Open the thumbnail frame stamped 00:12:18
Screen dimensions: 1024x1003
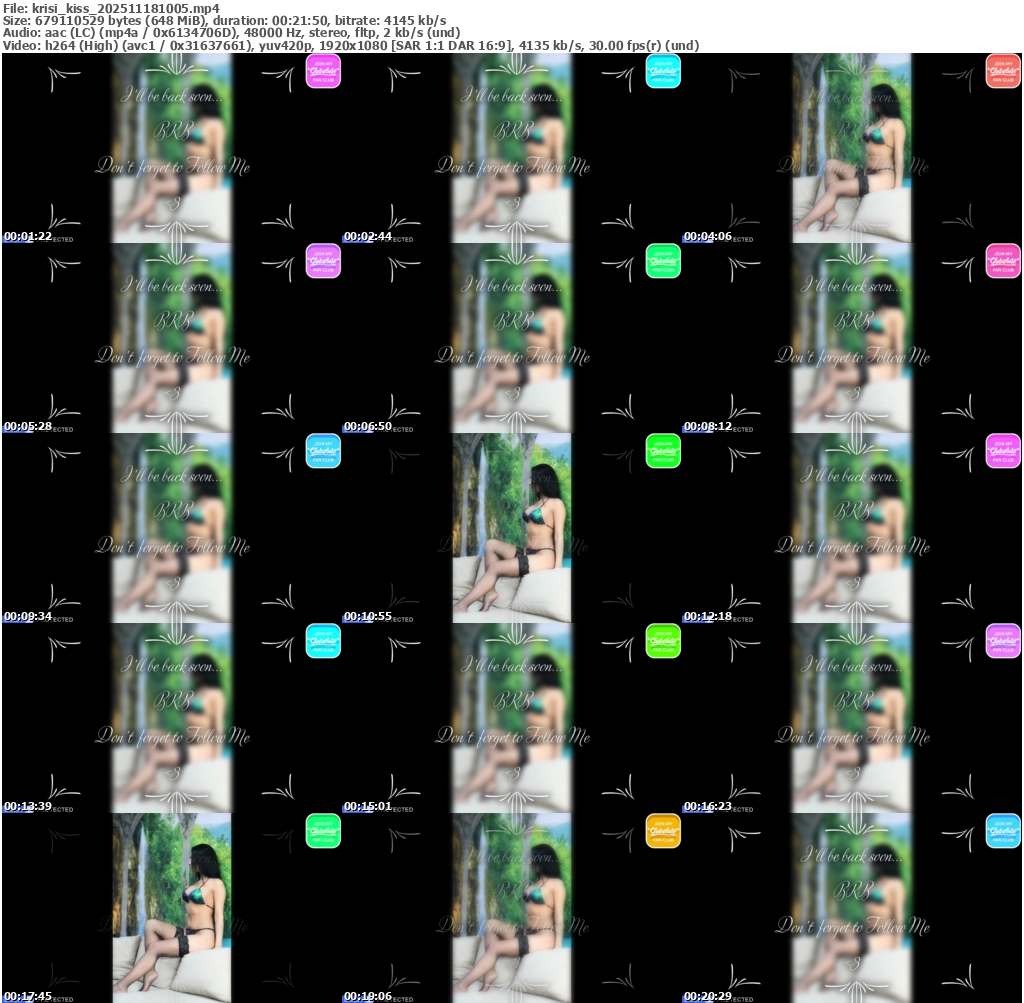pos(852,528)
